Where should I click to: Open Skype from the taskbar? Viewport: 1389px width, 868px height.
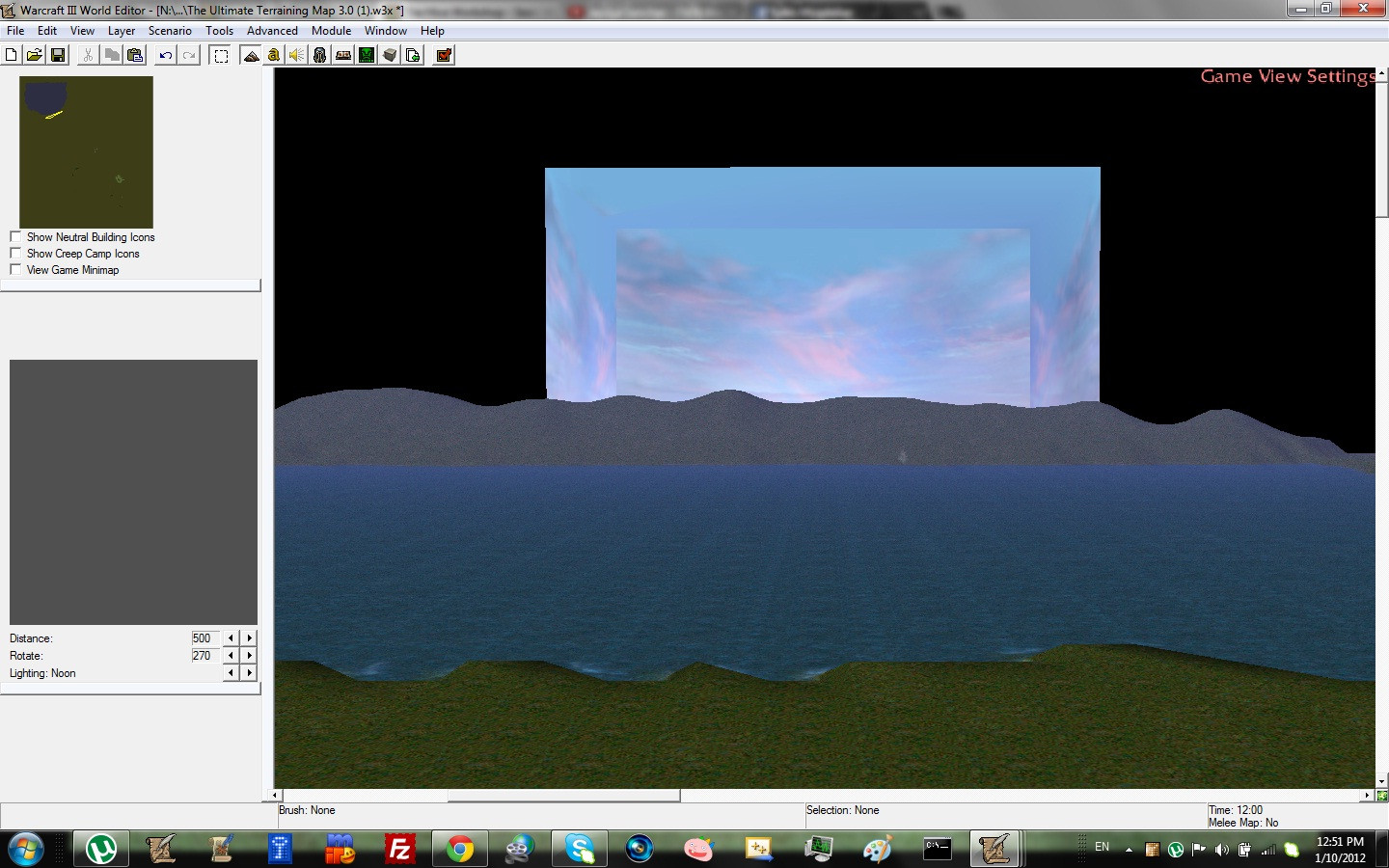point(580,849)
